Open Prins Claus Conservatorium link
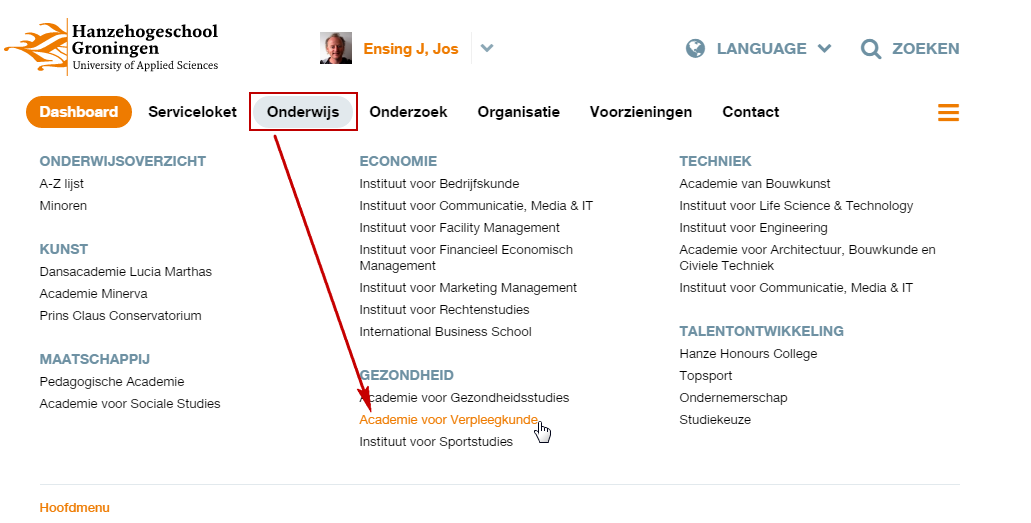The width and height of the screenshot is (1031, 523). click(x=120, y=316)
